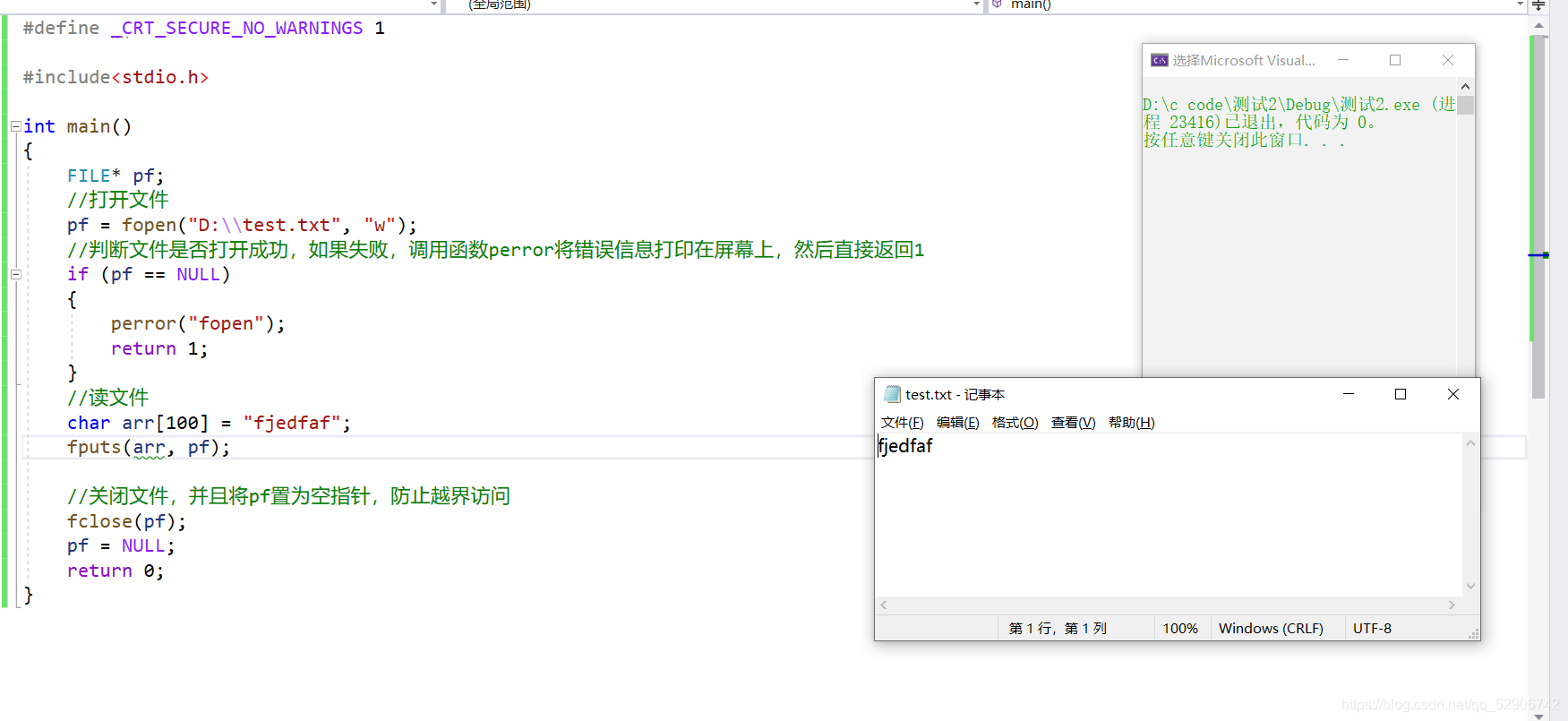Click the 'fputs(arr, pf);' line
The width and height of the screenshot is (1568, 721).
tap(149, 448)
